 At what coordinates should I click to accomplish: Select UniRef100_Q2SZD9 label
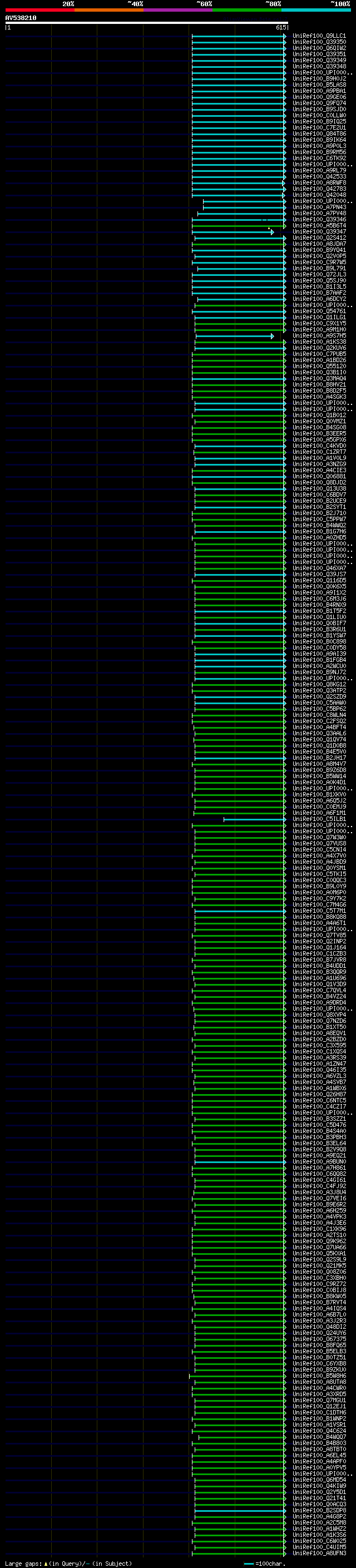319,697
